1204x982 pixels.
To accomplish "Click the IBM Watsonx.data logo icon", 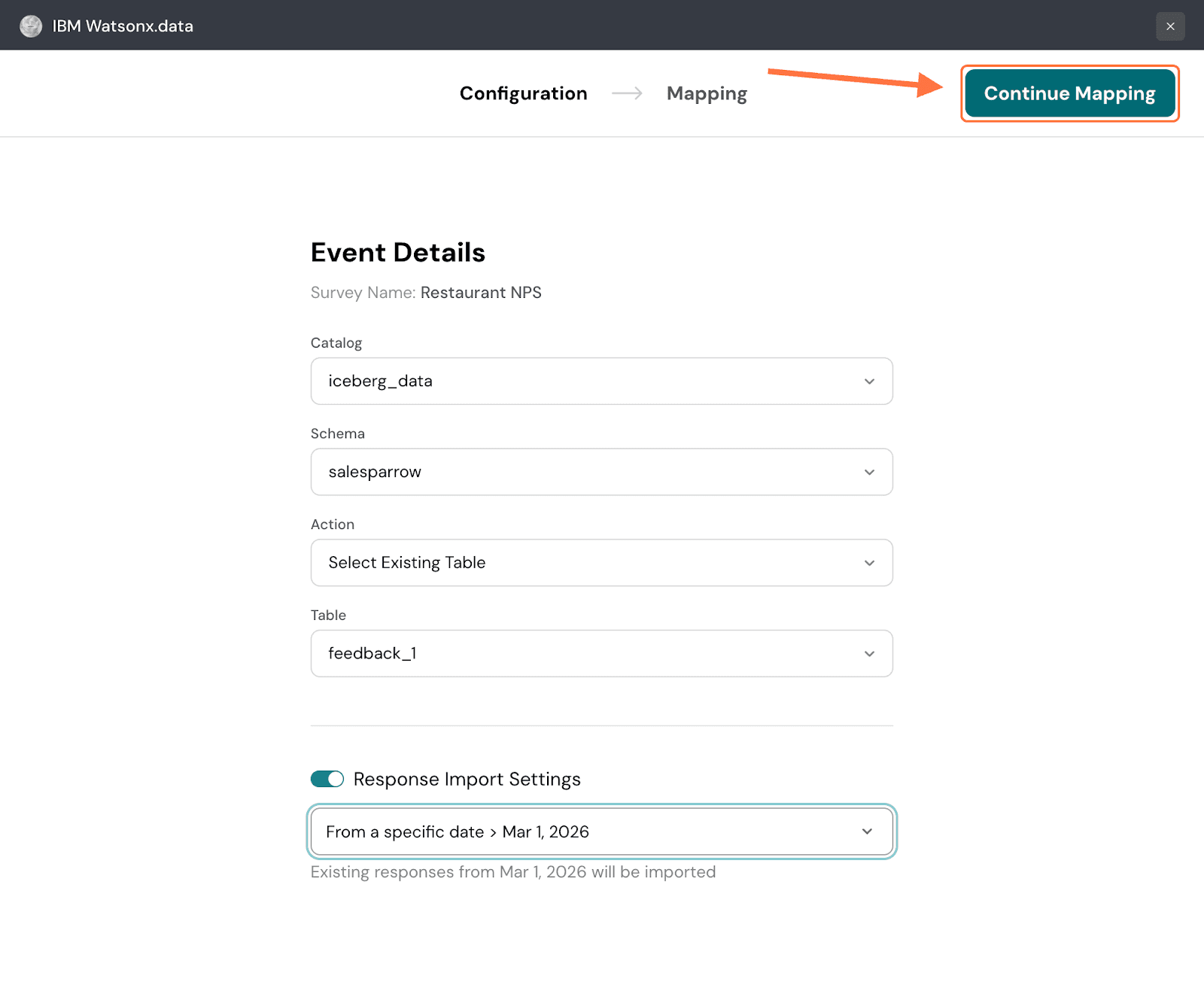I will pos(31,26).
